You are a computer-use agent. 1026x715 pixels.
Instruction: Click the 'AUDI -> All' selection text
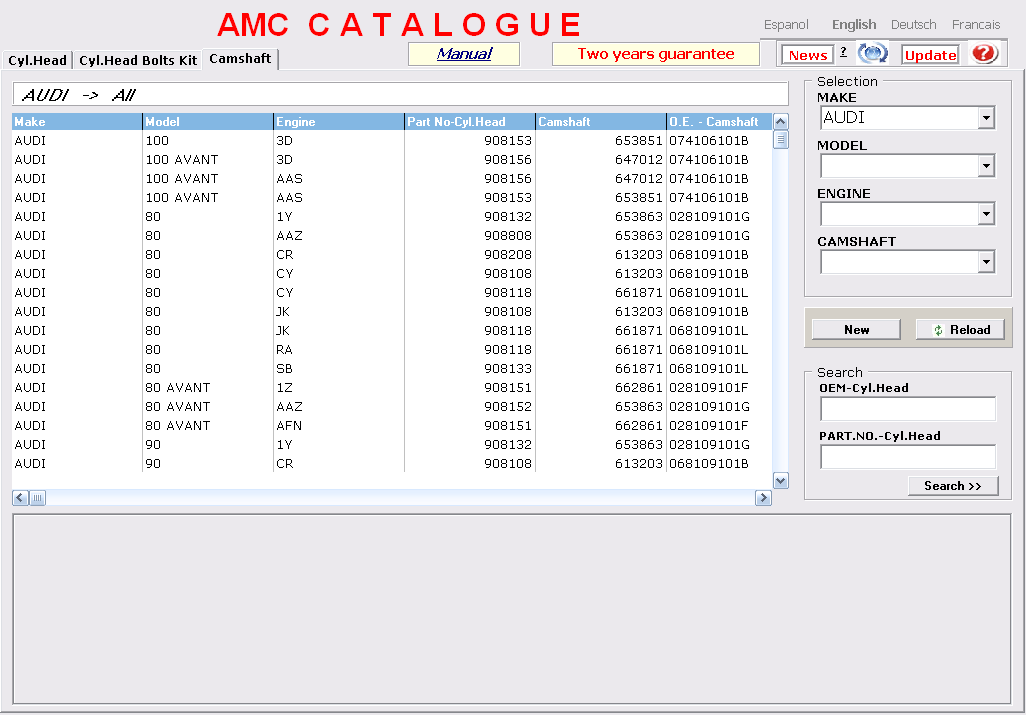pyautogui.click(x=79, y=96)
